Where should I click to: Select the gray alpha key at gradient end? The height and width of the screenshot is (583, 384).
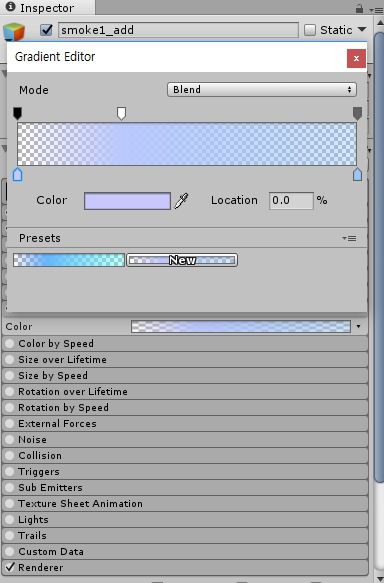pyautogui.click(x=357, y=113)
